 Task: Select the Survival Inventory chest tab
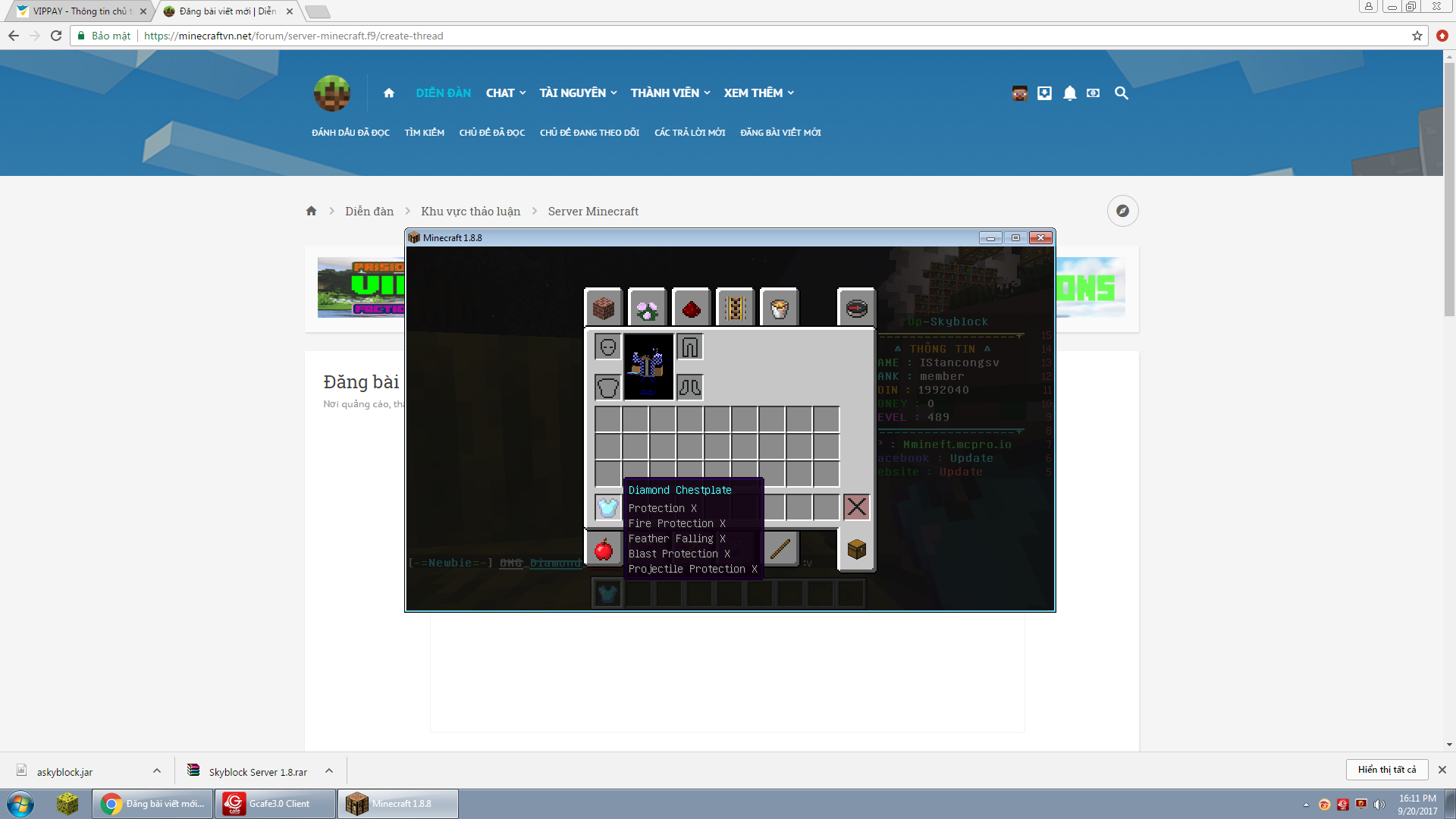tap(856, 549)
